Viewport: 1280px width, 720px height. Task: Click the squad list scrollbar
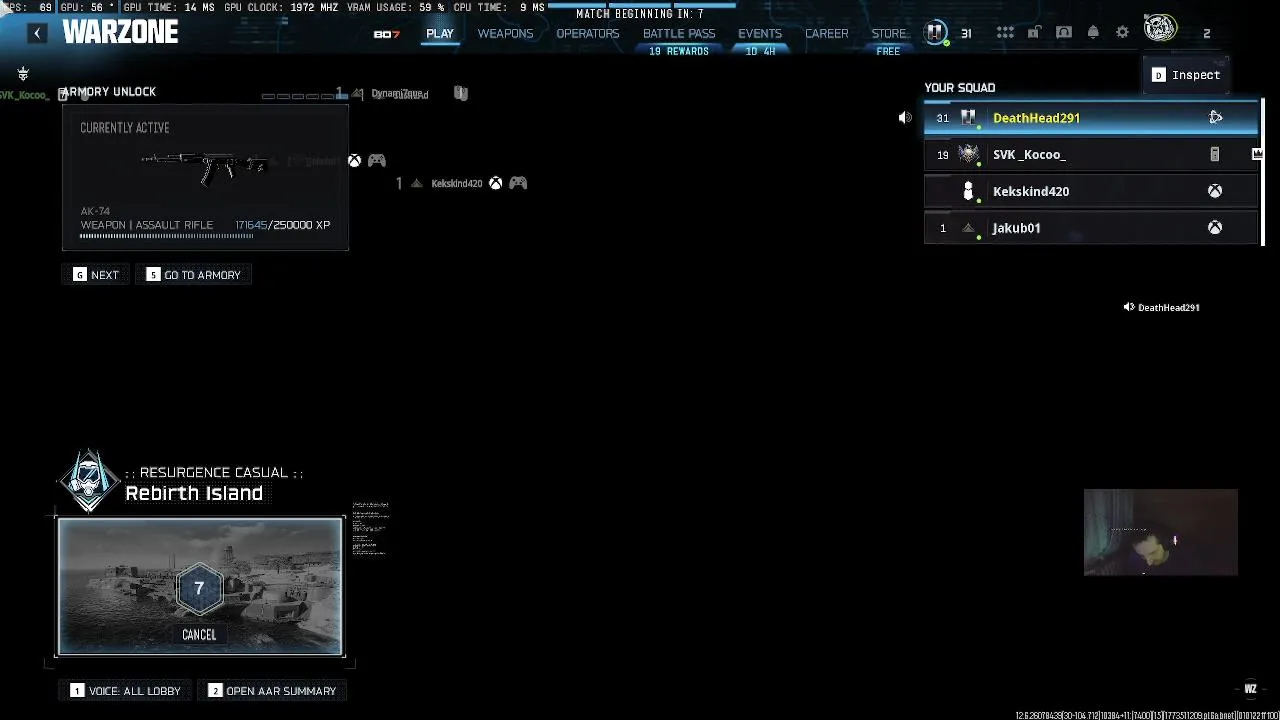[x=1263, y=172]
